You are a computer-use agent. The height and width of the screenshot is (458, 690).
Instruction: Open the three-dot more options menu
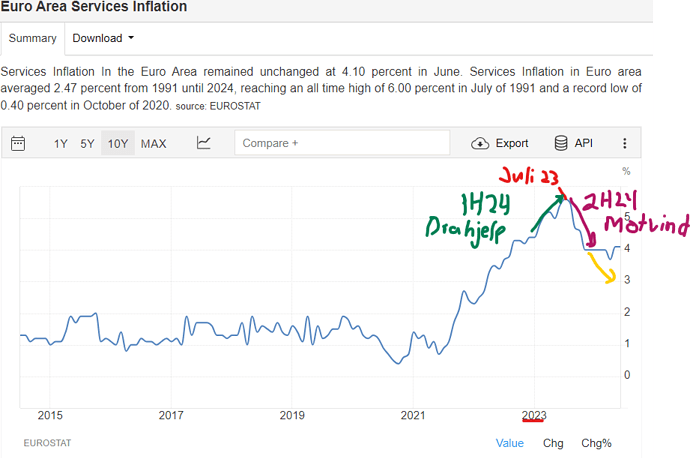click(625, 143)
